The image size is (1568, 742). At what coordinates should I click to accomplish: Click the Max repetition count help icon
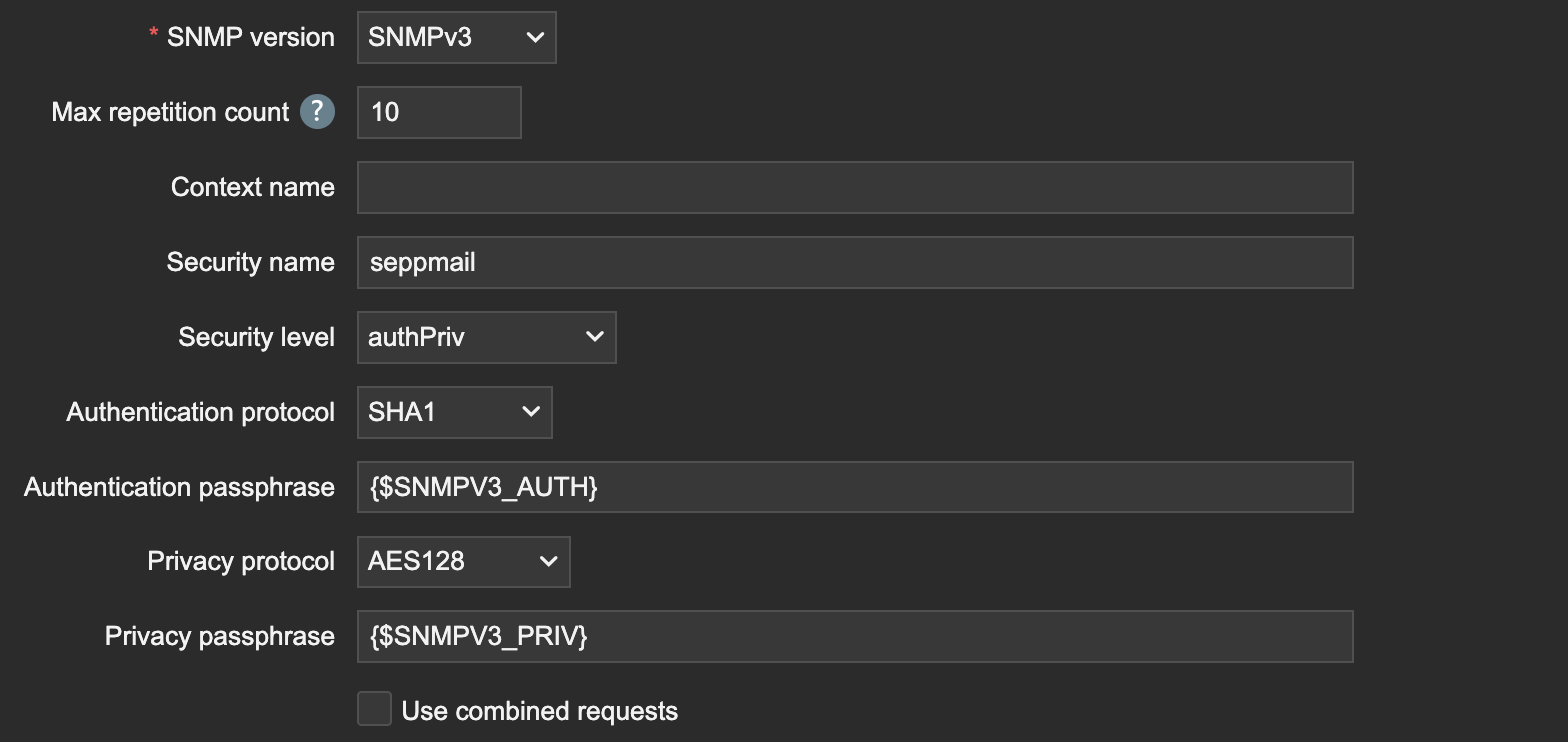tap(317, 112)
